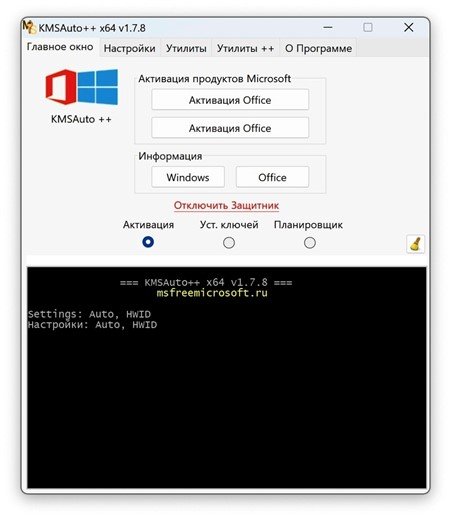This screenshot has height=518, width=451.
Task: Click the first Активация Office button
Action: pyautogui.click(x=230, y=100)
